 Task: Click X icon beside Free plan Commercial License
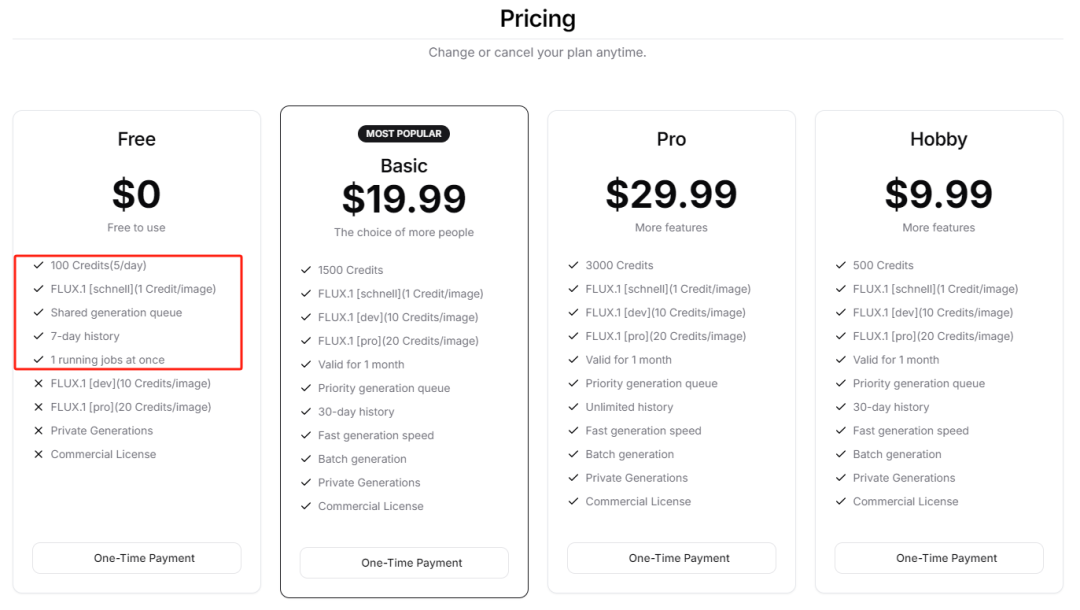click(x=39, y=454)
